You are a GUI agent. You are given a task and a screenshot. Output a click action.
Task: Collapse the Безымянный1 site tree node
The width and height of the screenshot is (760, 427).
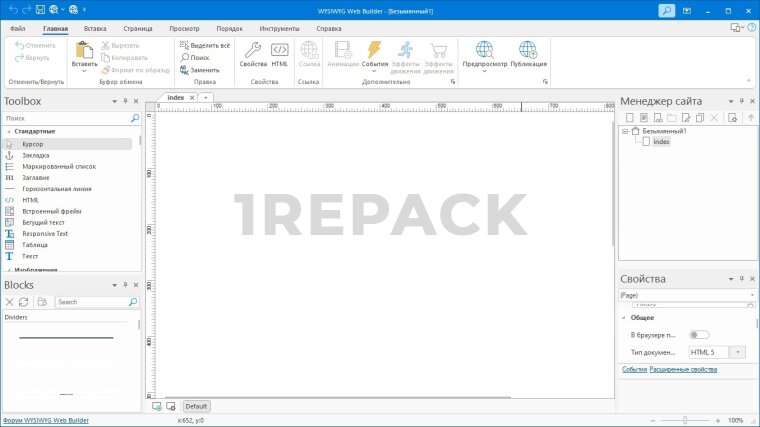click(624, 131)
